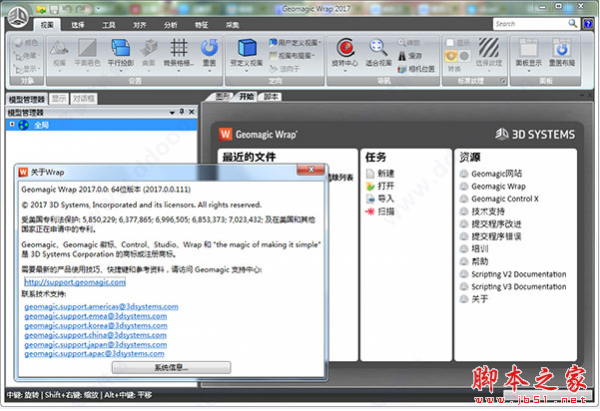Click the 导入 import task icon

(370, 199)
